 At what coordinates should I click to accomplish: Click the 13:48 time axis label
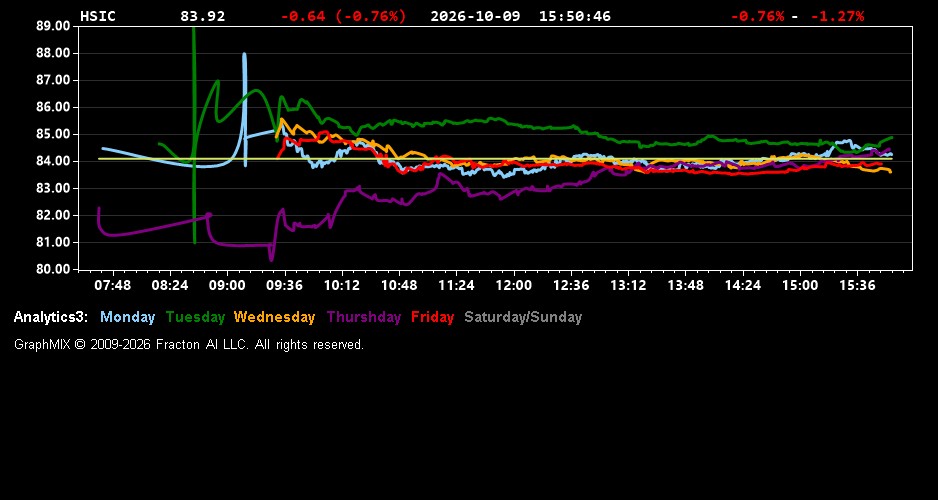point(686,285)
